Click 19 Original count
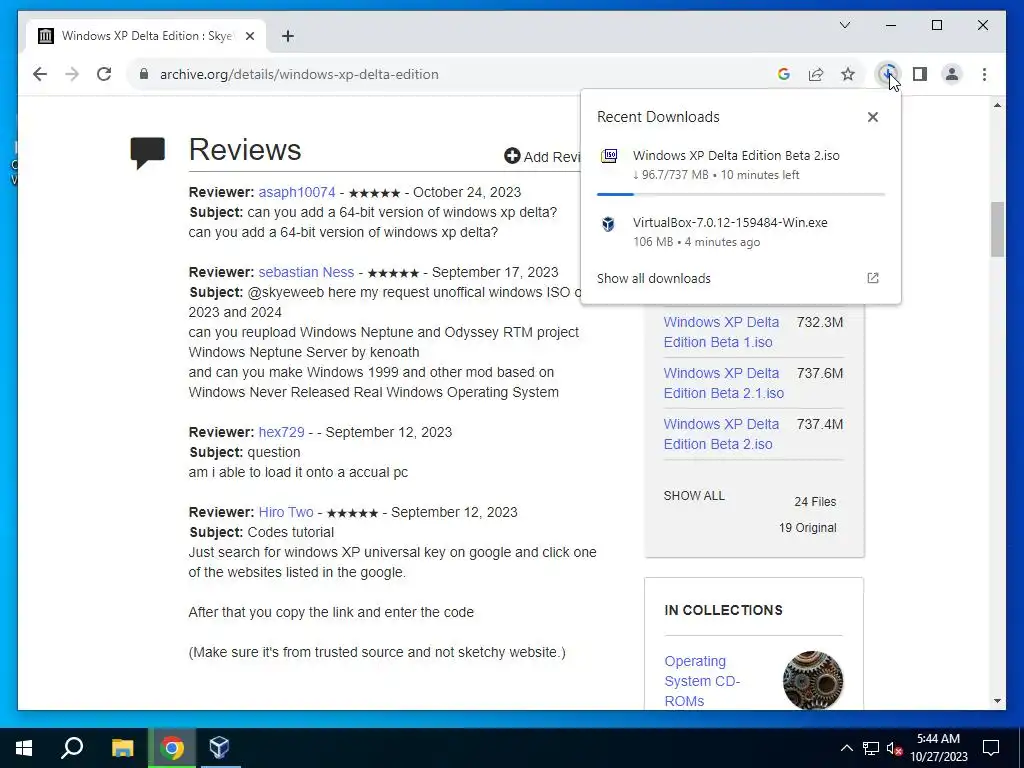 point(807,528)
